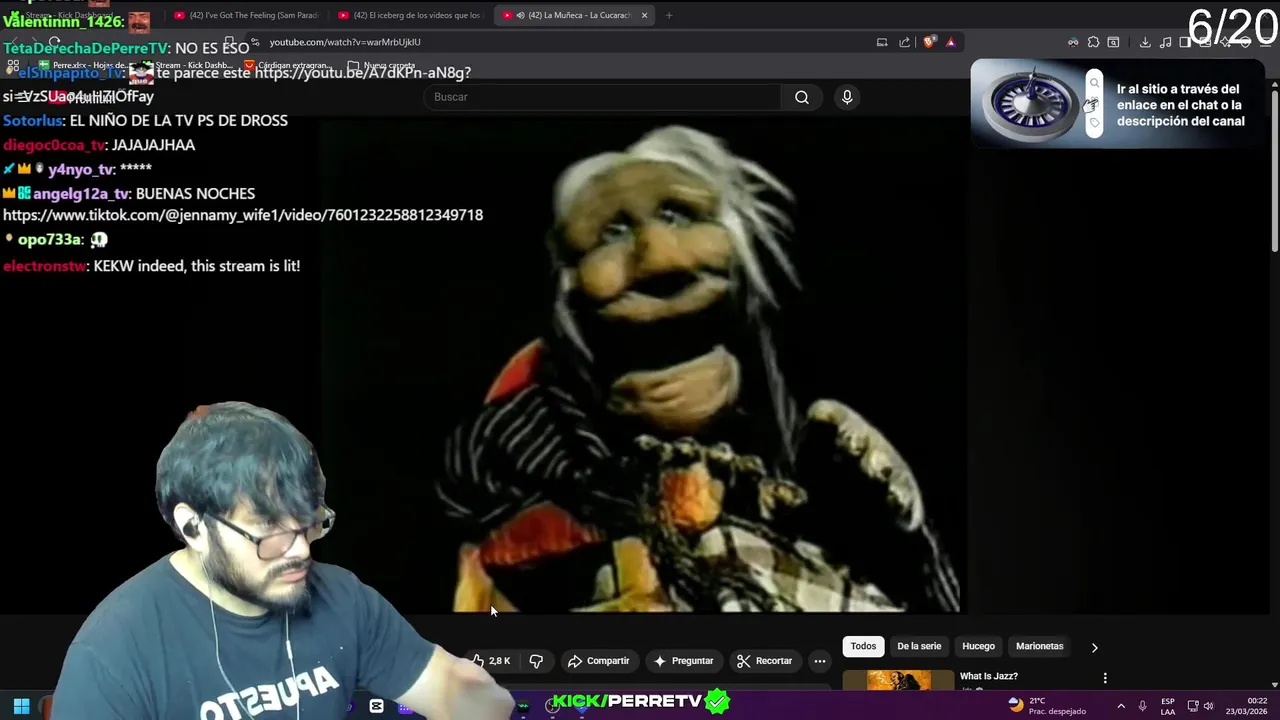Select the Hucego filter chip

978,646
